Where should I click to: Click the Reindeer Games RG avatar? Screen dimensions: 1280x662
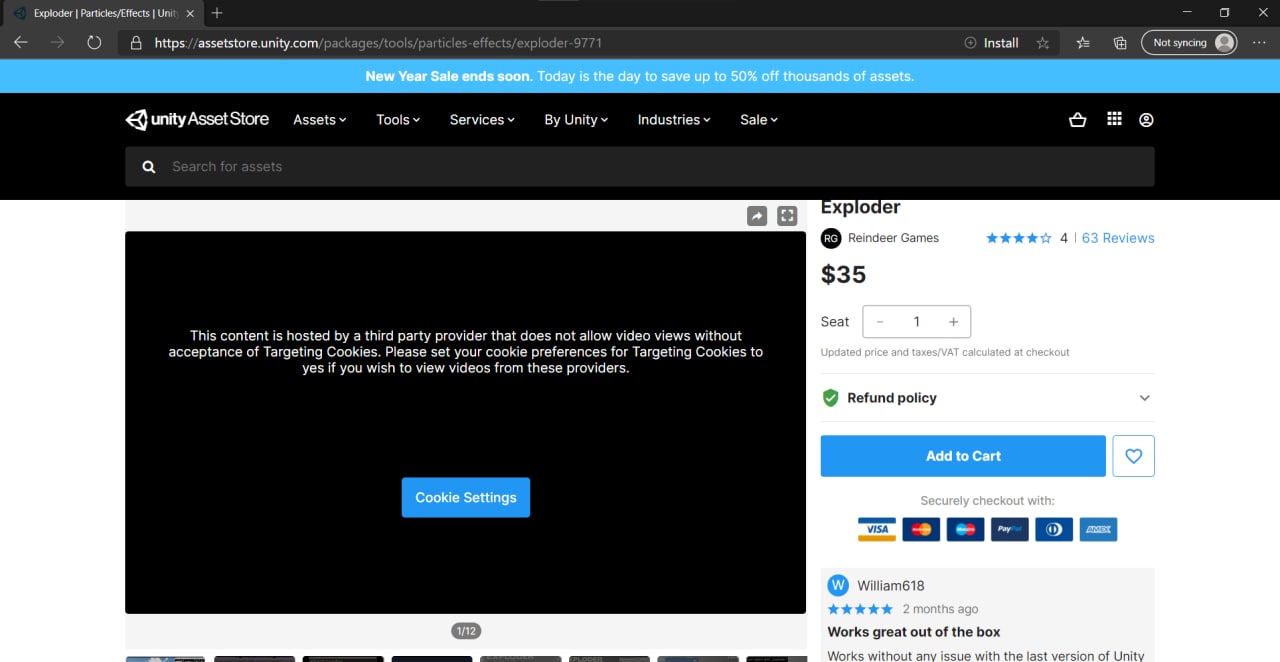pos(831,238)
